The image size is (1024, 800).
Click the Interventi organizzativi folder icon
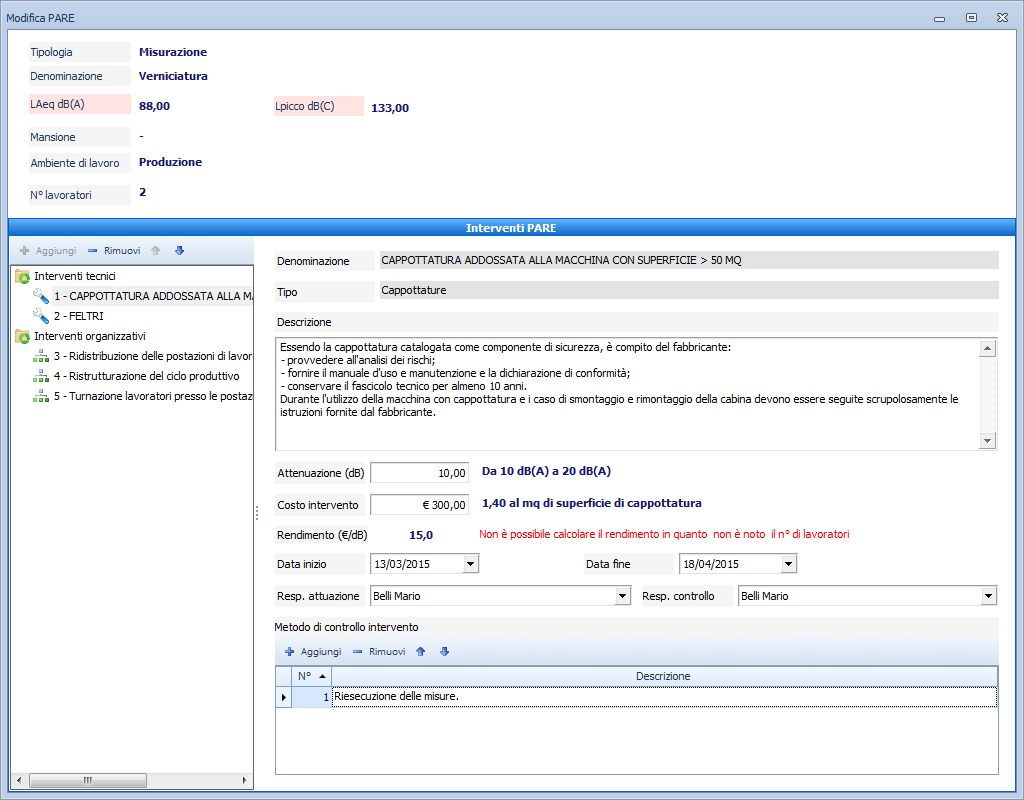tap(22, 336)
